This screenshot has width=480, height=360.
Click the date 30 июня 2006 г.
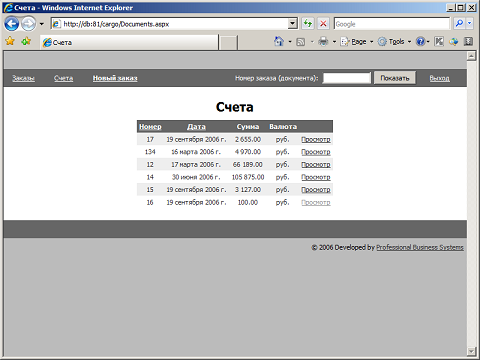point(196,177)
